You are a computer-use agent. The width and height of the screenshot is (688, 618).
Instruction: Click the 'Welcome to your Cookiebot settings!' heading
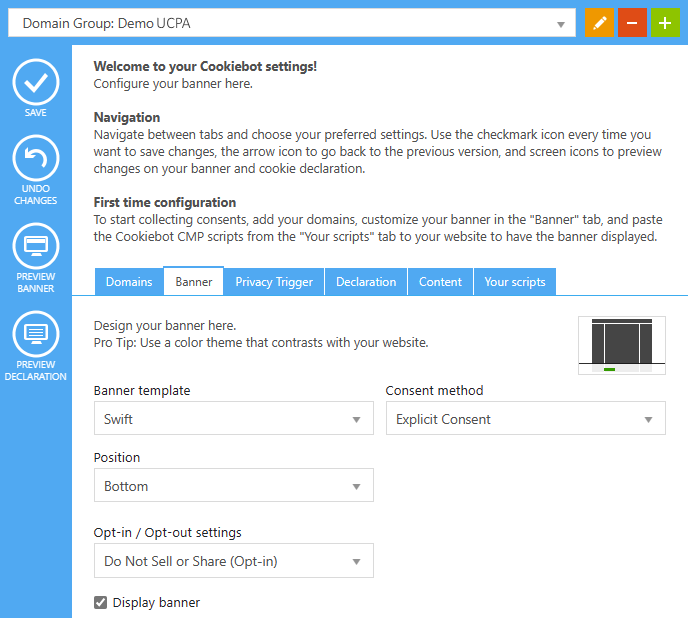click(205, 66)
